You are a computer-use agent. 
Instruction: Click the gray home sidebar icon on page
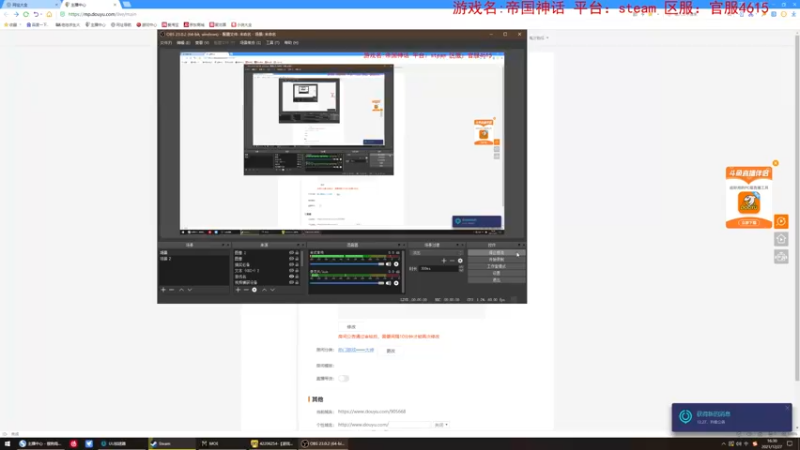pos(781,239)
